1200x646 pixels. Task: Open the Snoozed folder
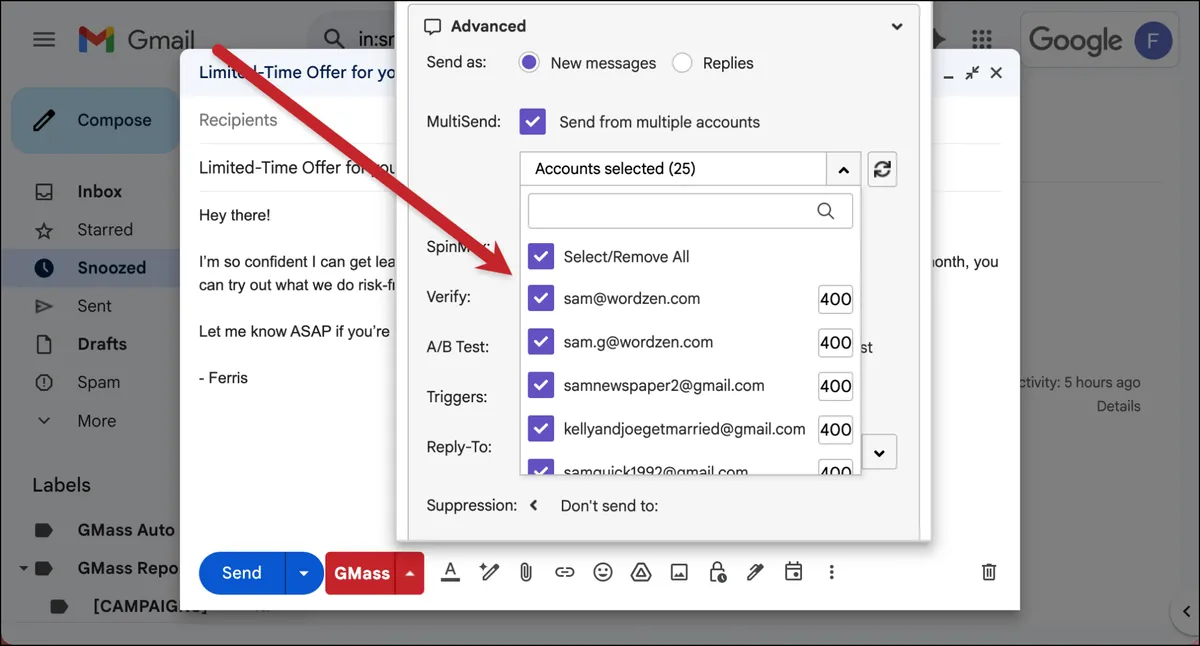click(112, 268)
